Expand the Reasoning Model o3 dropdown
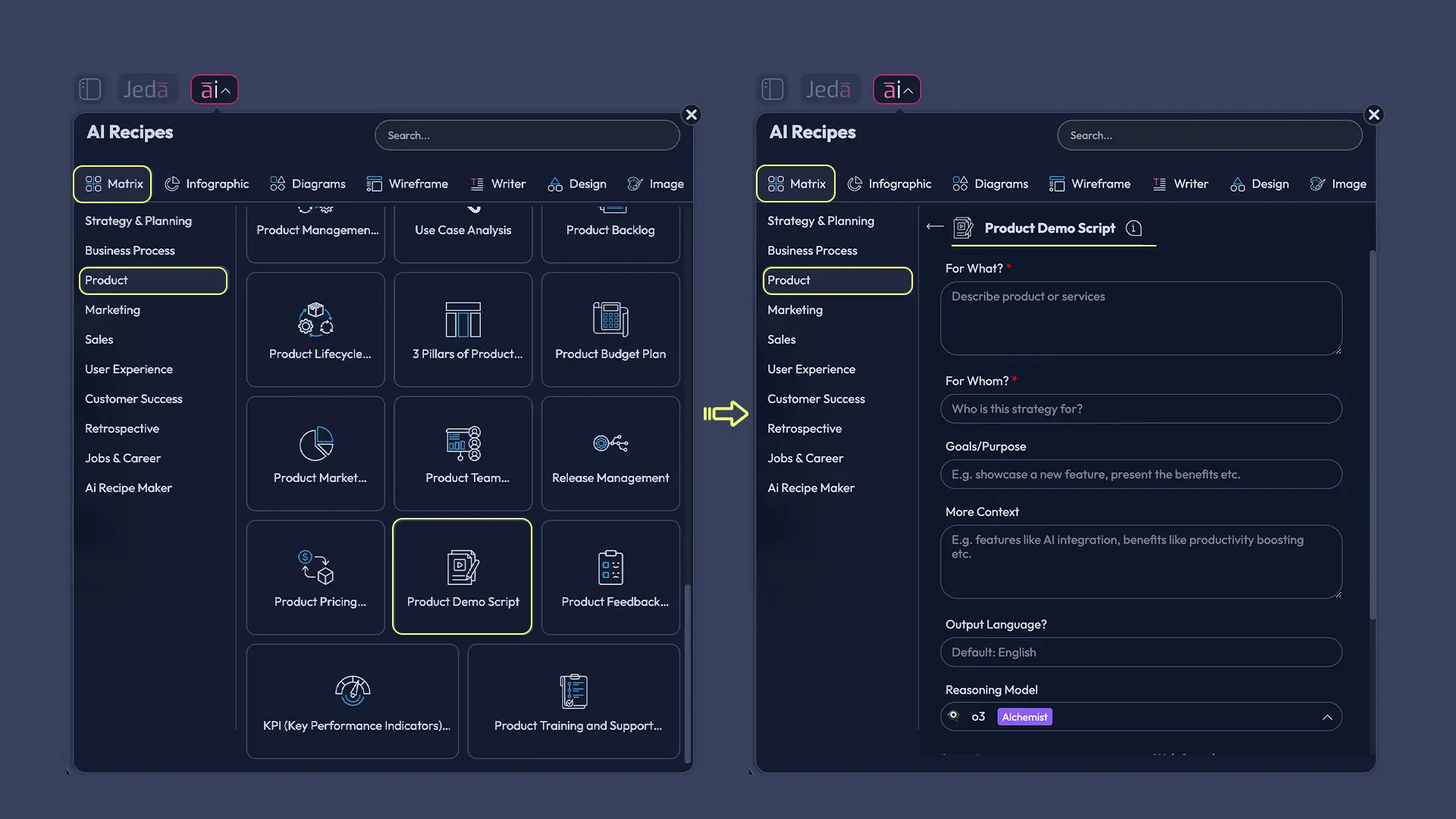The height and width of the screenshot is (819, 1456). (1141, 717)
